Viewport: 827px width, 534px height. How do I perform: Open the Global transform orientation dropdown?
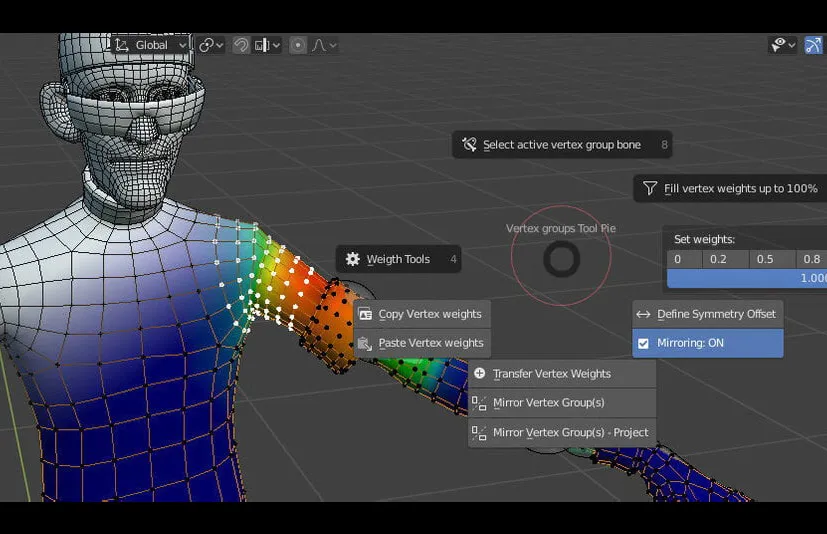click(x=151, y=45)
